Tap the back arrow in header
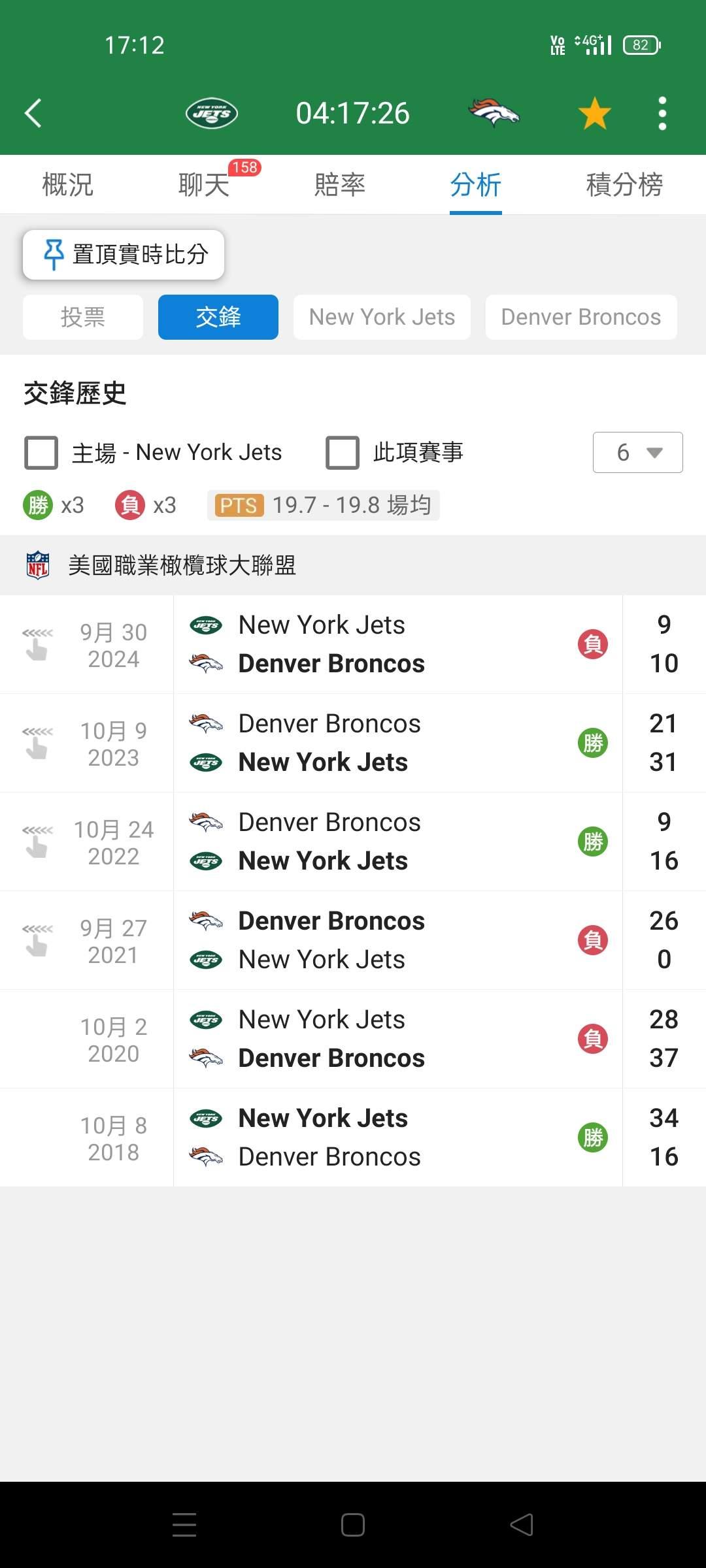This screenshot has height=1568, width=706. click(x=34, y=113)
